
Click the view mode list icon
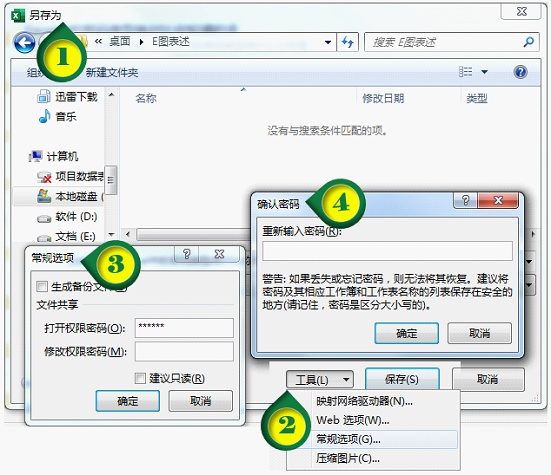[466, 72]
